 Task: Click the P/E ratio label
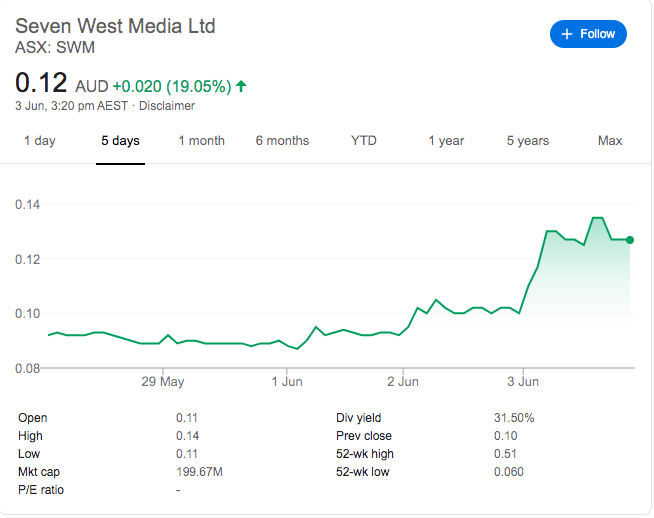41,490
